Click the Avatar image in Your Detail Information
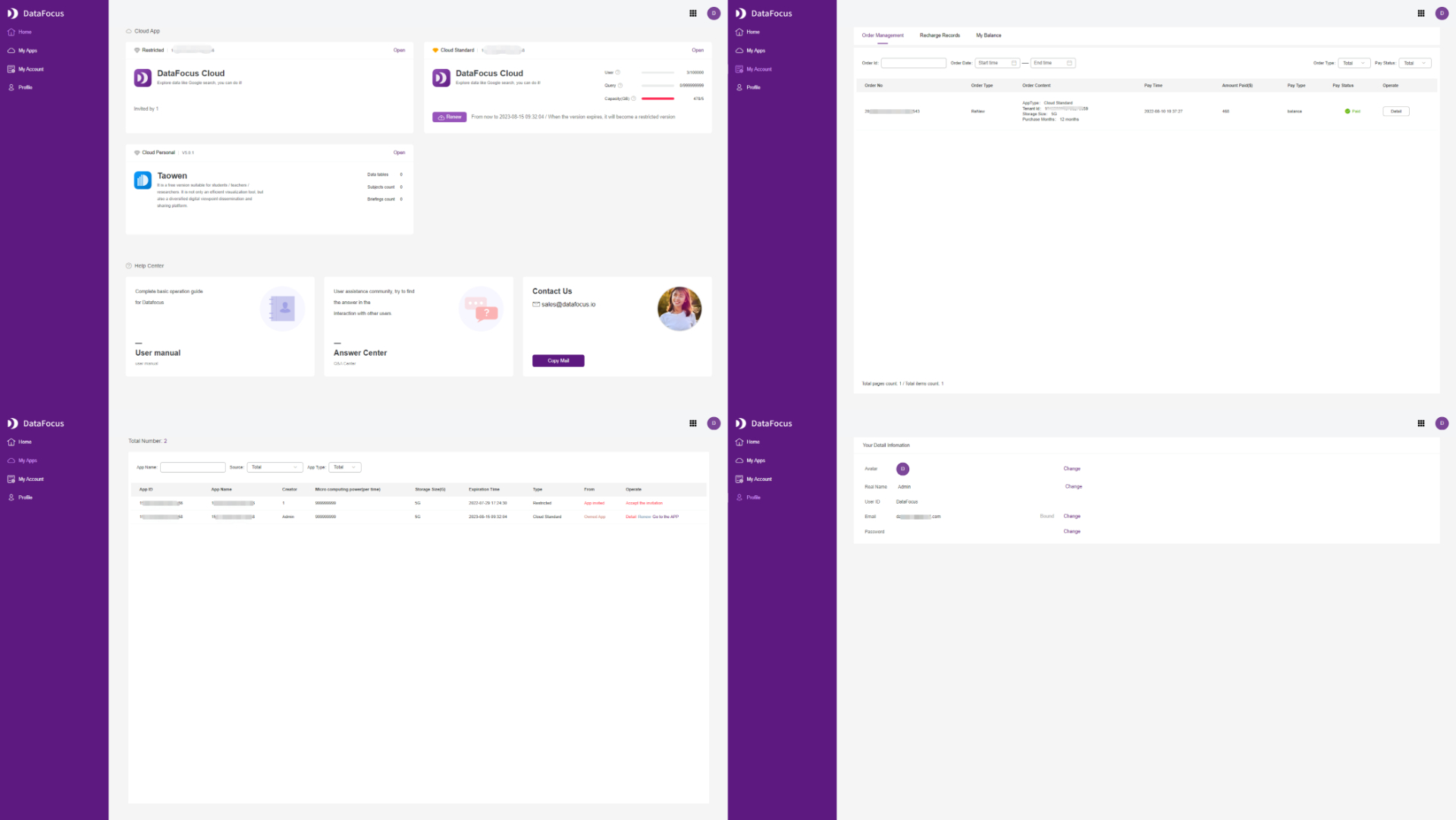Screen dimensions: 1456x820 click(x=902, y=469)
